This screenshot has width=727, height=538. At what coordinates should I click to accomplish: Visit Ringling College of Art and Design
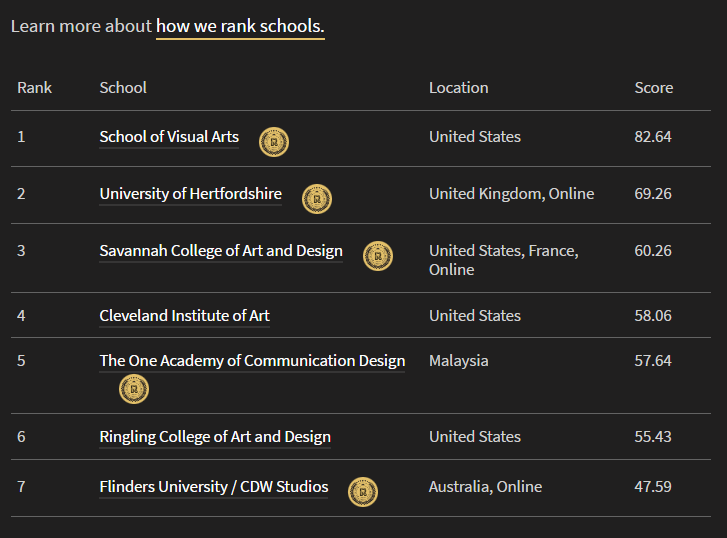click(215, 437)
